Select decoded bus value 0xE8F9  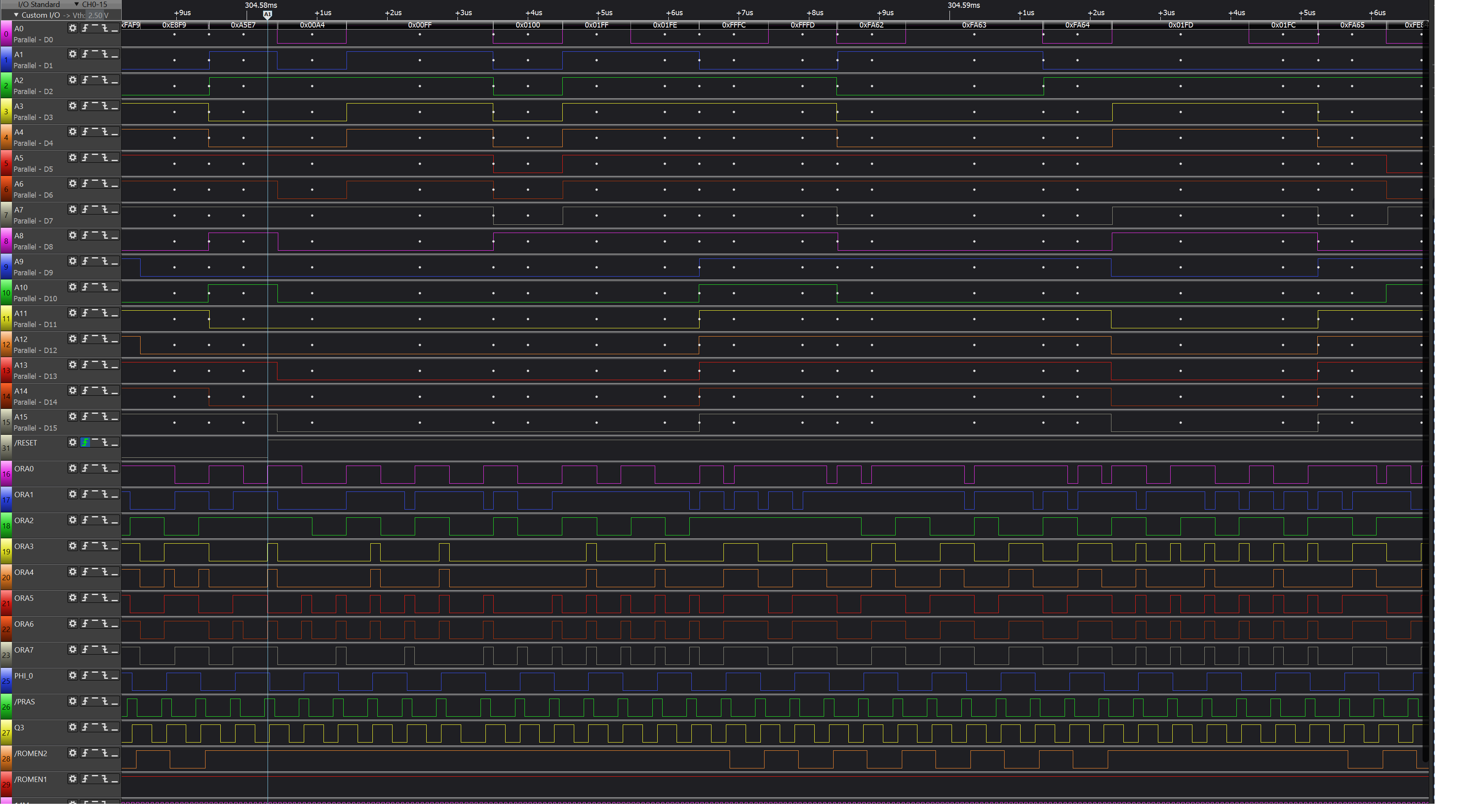click(174, 25)
